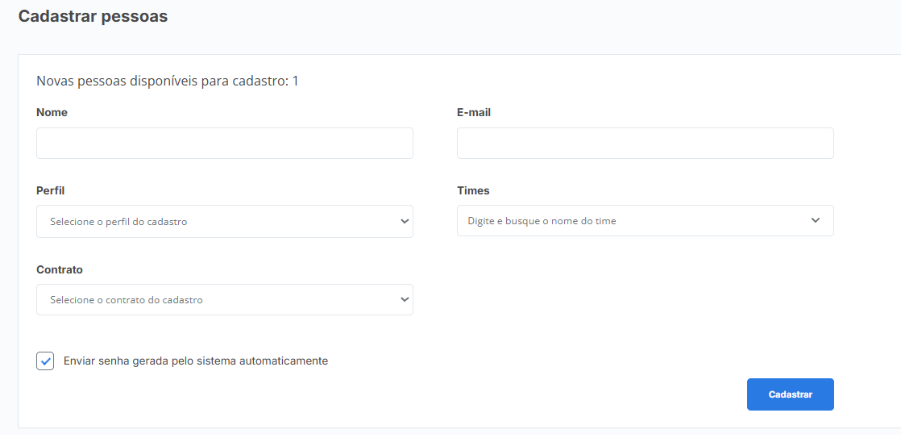Click the 'Selecione o perfil do cadastro' placeholder text
The height and width of the screenshot is (435, 901).
118,221
